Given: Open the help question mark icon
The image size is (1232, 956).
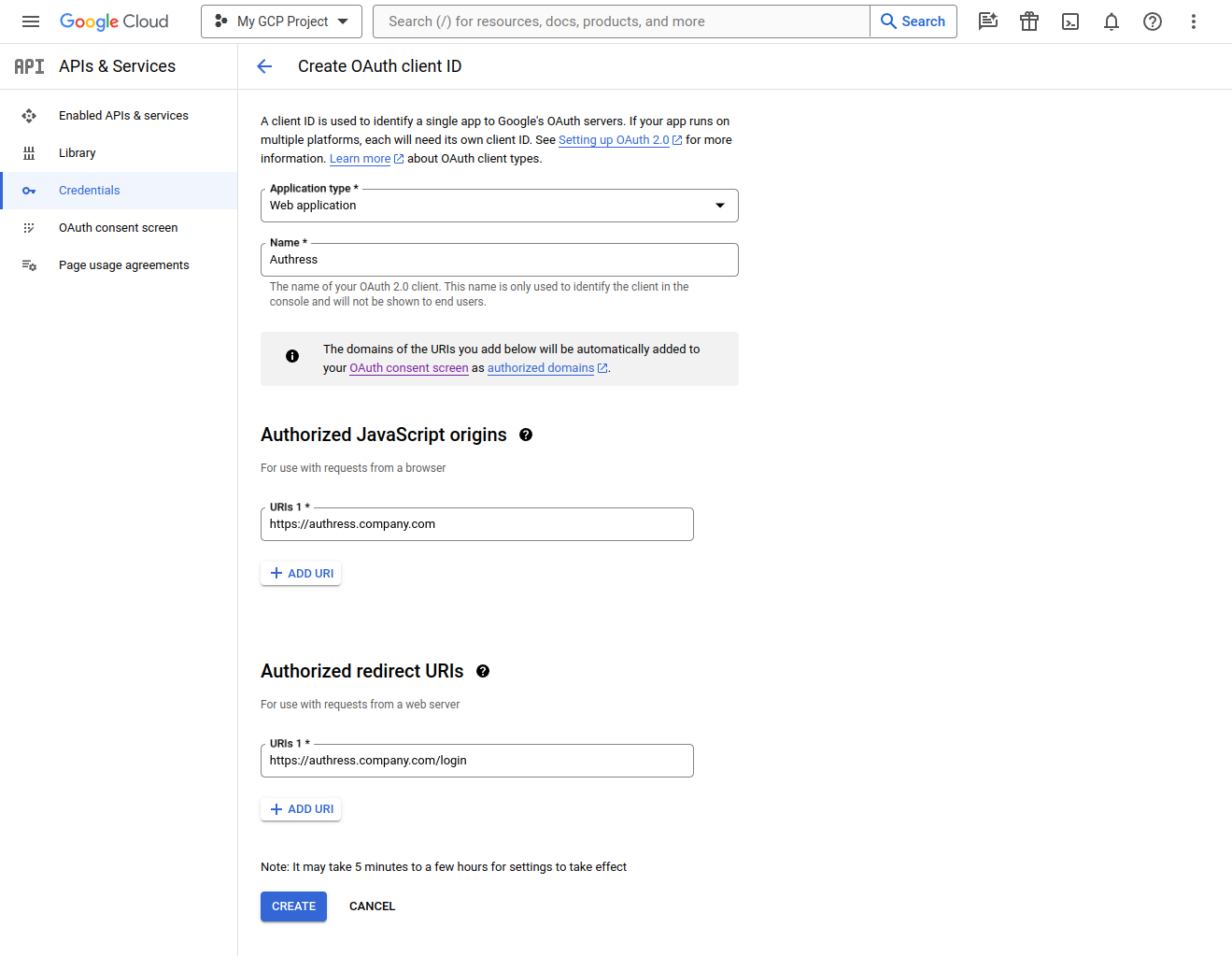Looking at the screenshot, I should [x=1153, y=21].
